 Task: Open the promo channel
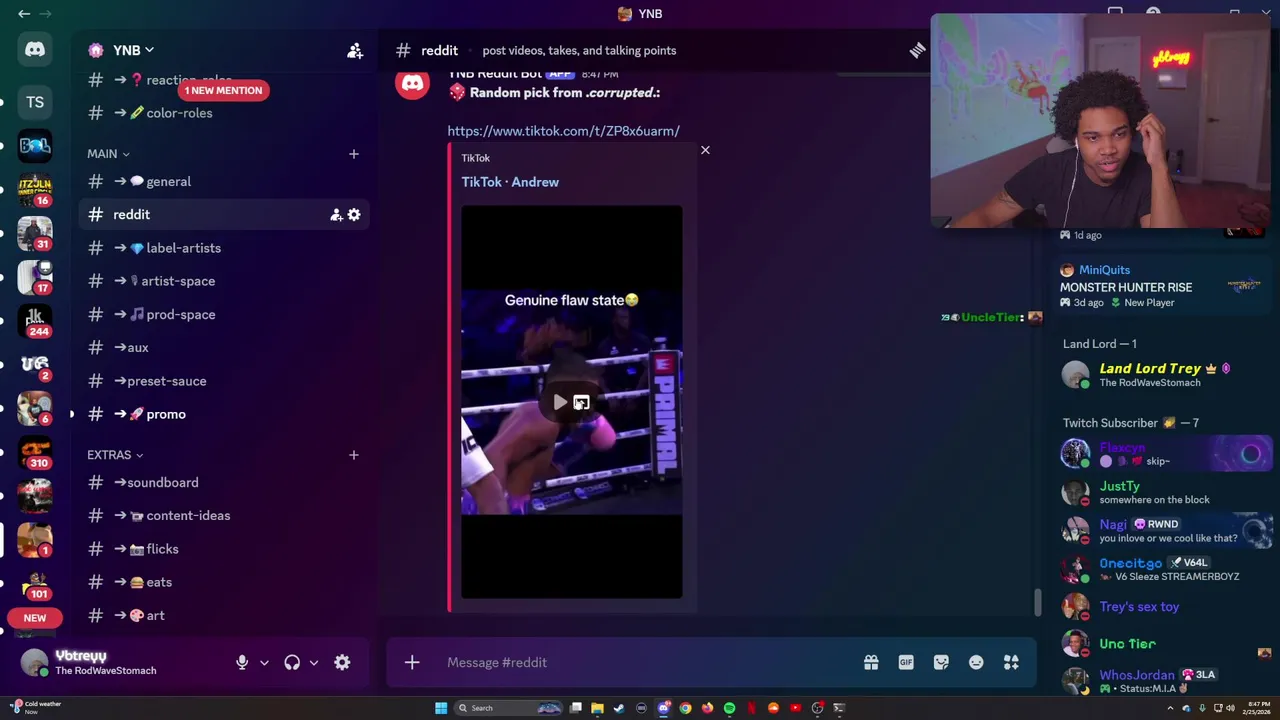[224, 414]
